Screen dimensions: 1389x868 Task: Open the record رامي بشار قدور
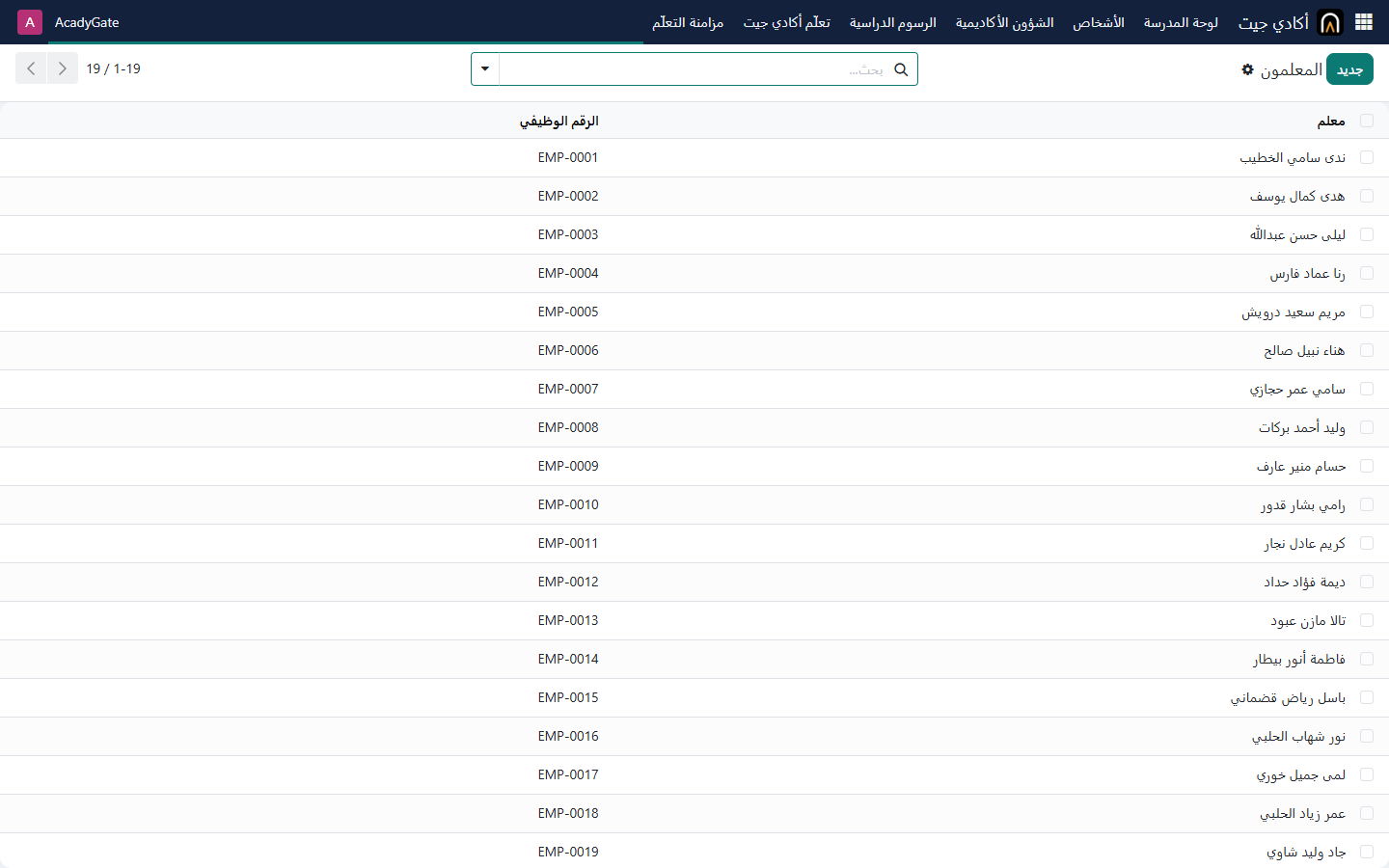pos(1303,504)
